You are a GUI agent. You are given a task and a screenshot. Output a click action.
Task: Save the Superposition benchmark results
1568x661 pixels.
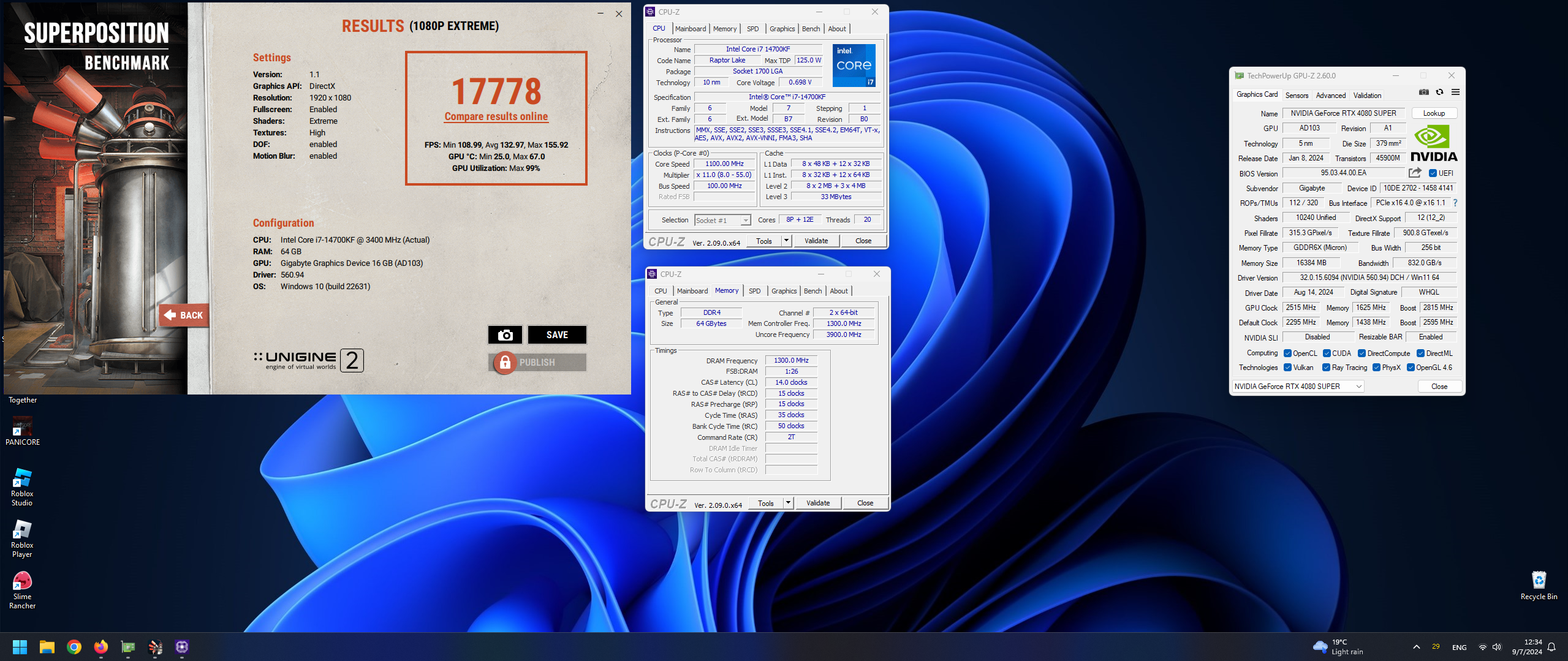[557, 334]
